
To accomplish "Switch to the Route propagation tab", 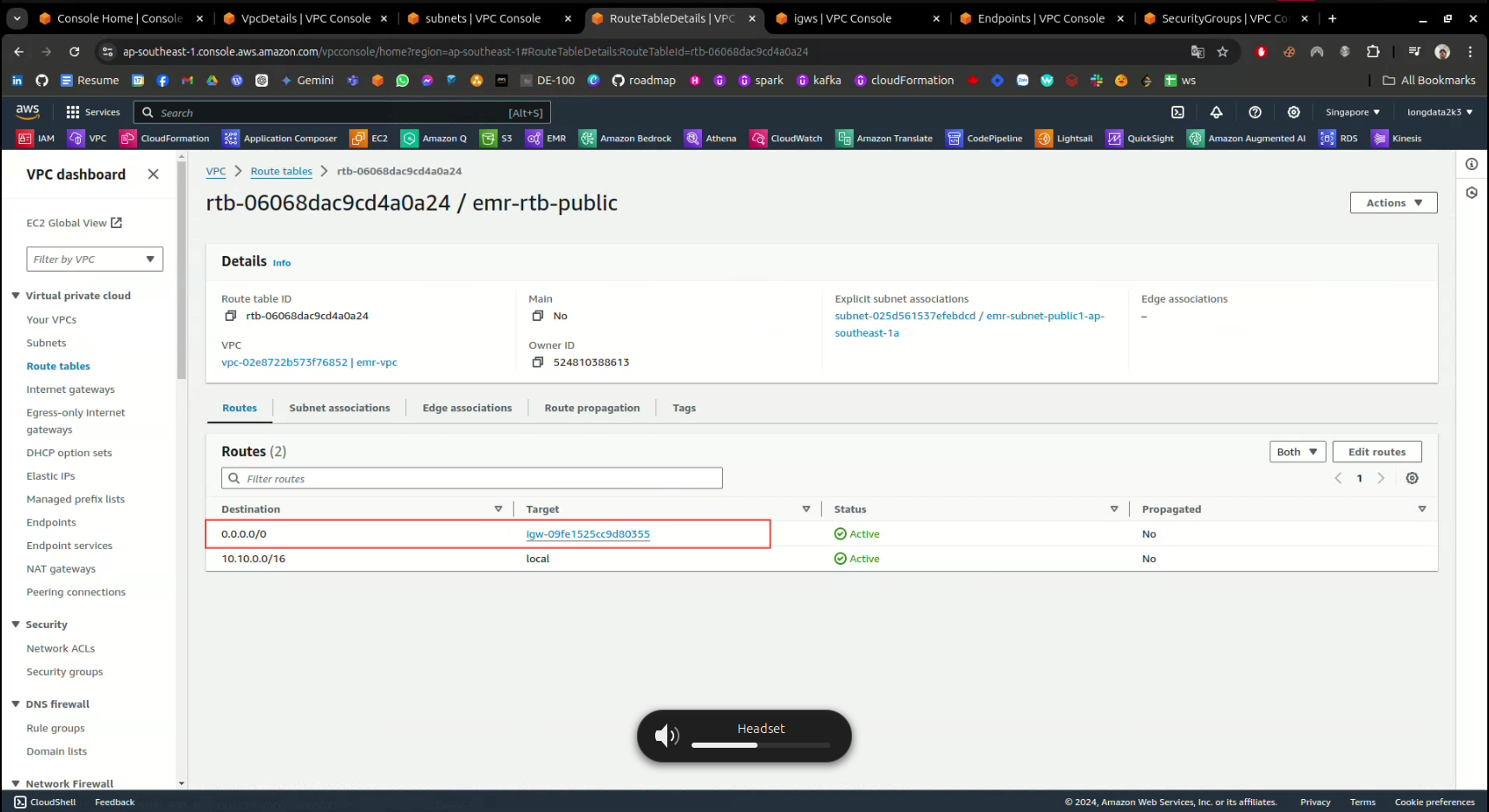I will pyautogui.click(x=592, y=409).
